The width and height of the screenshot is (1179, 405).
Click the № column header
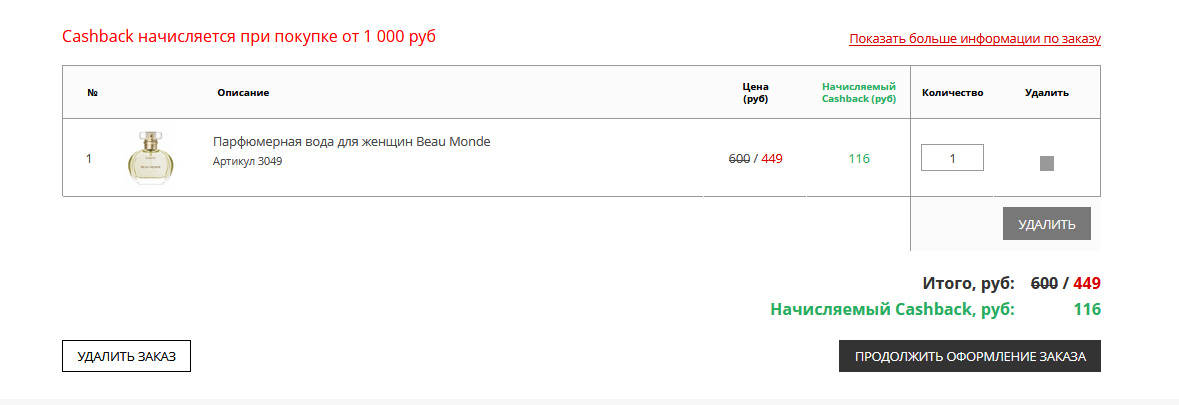(93, 92)
